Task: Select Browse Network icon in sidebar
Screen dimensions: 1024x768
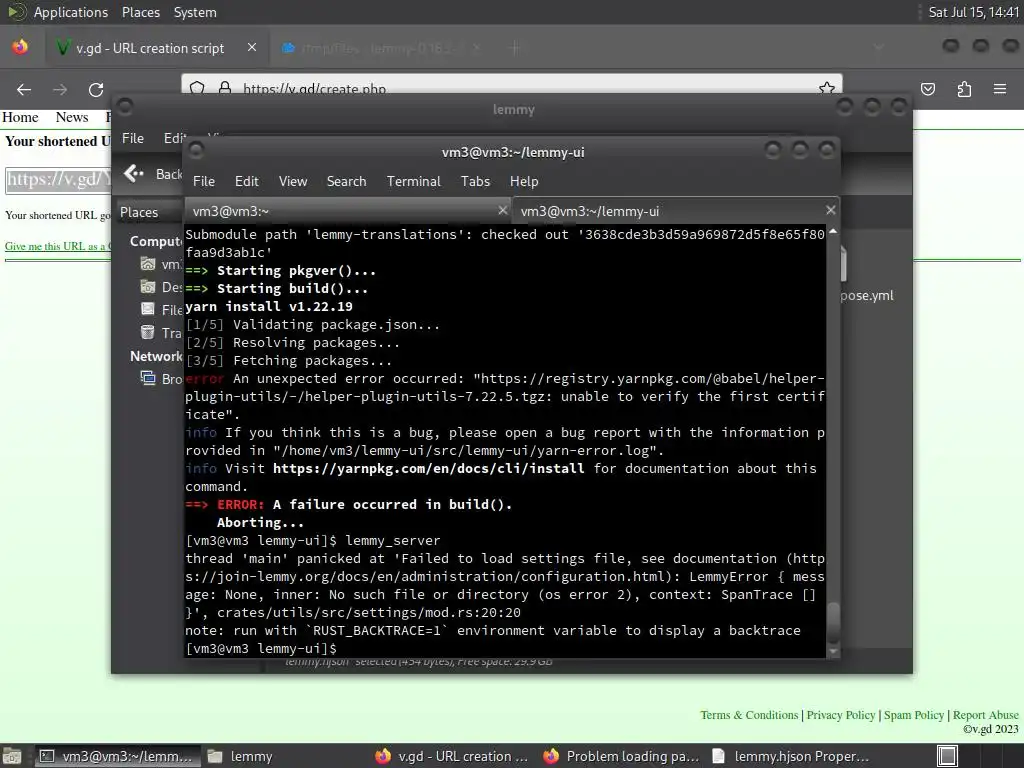Action: point(148,378)
